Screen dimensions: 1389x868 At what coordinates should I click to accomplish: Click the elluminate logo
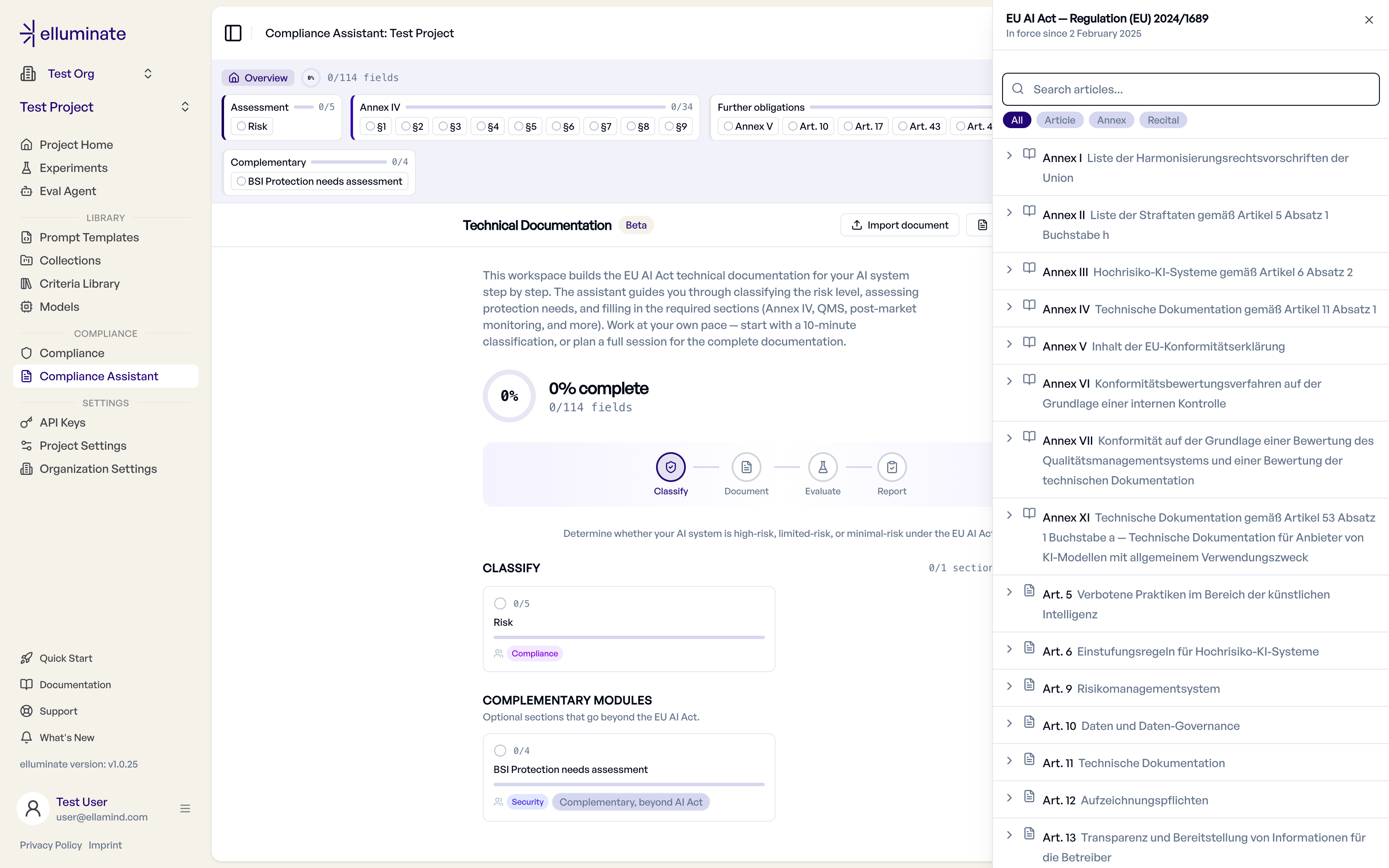(73, 33)
